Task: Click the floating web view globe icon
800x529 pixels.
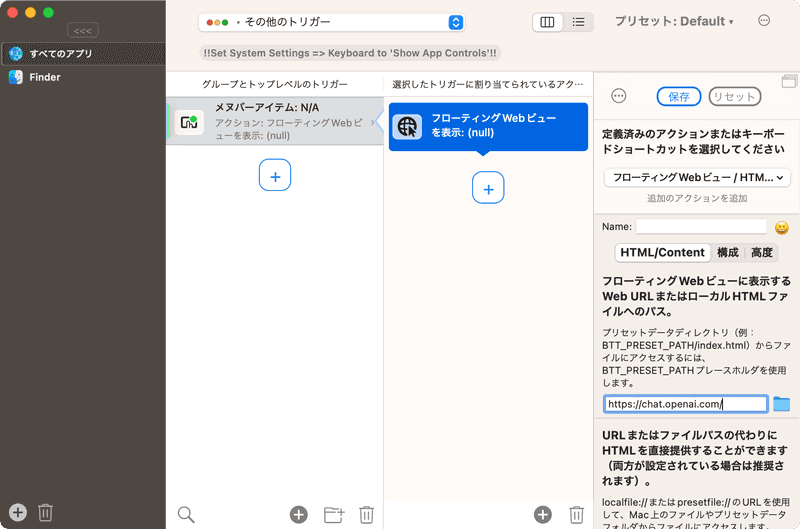Action: [407, 127]
